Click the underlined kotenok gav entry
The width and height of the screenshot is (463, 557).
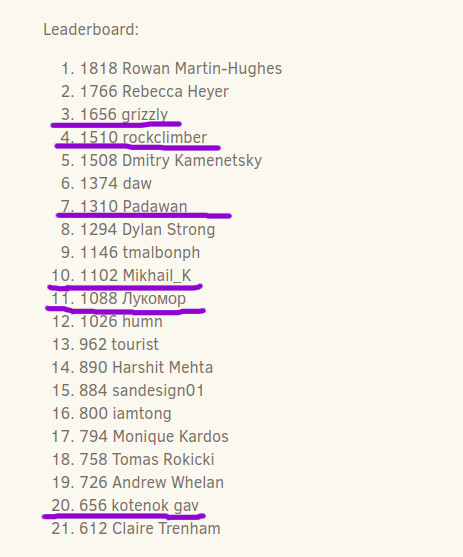(125, 505)
